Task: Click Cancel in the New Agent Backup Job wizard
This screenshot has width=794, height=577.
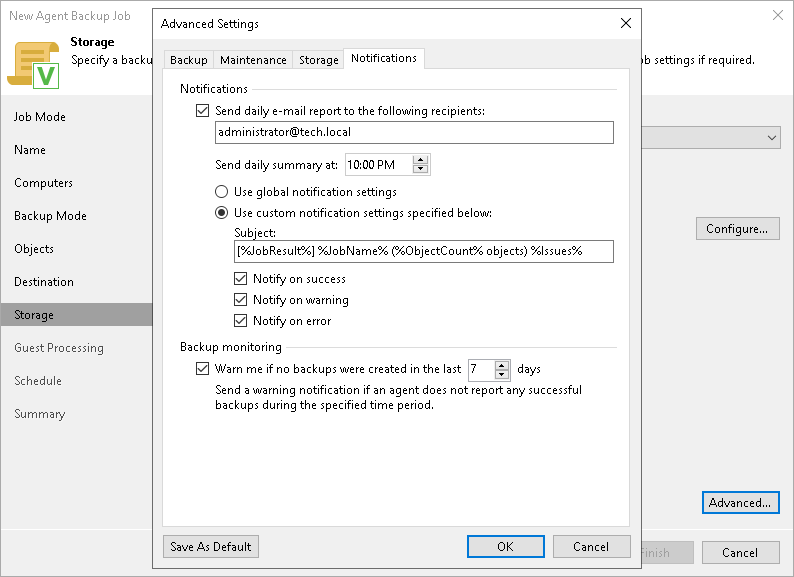Action: (740, 553)
